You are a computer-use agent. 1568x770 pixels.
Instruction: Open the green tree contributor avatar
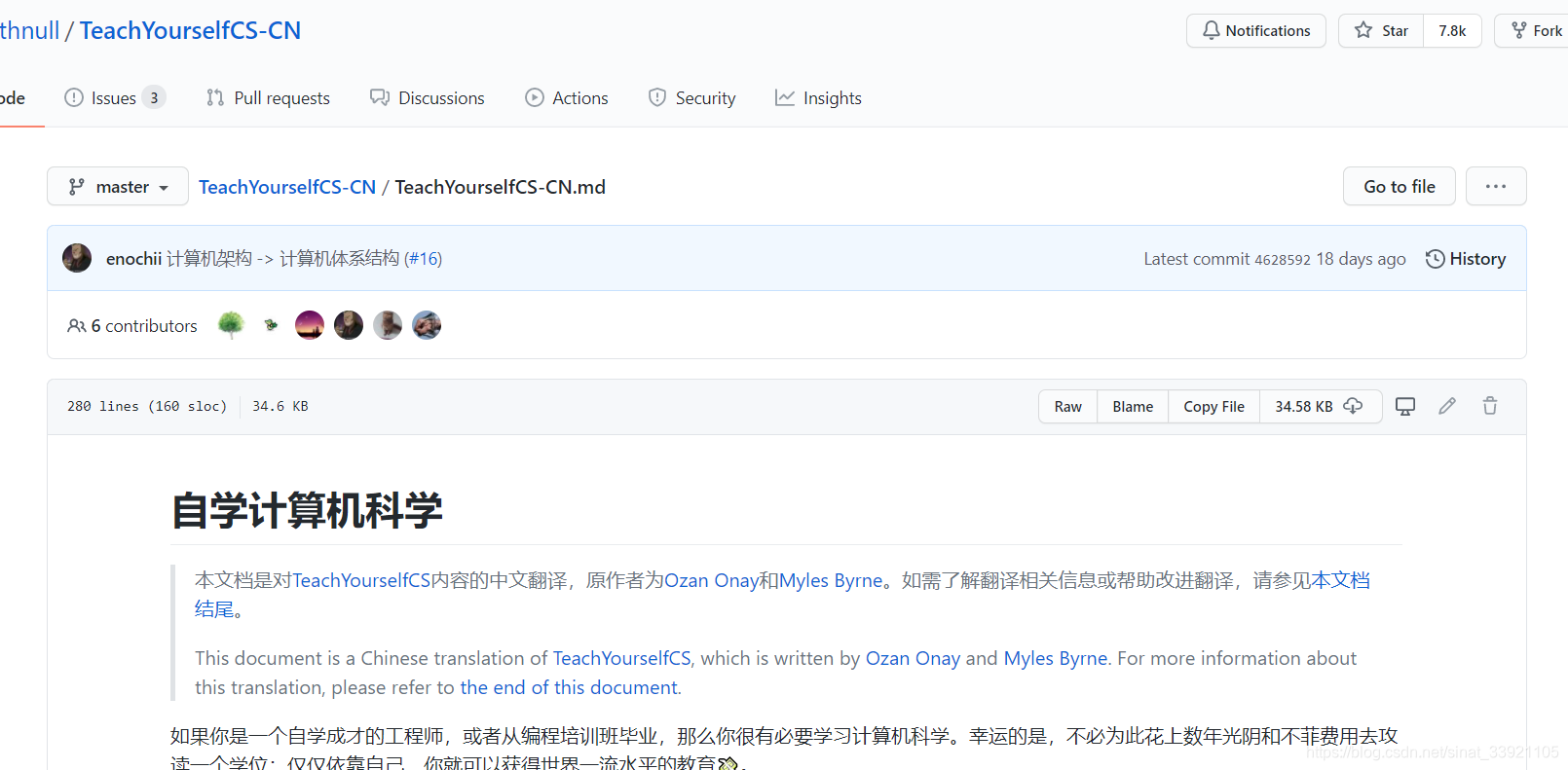[x=231, y=324]
